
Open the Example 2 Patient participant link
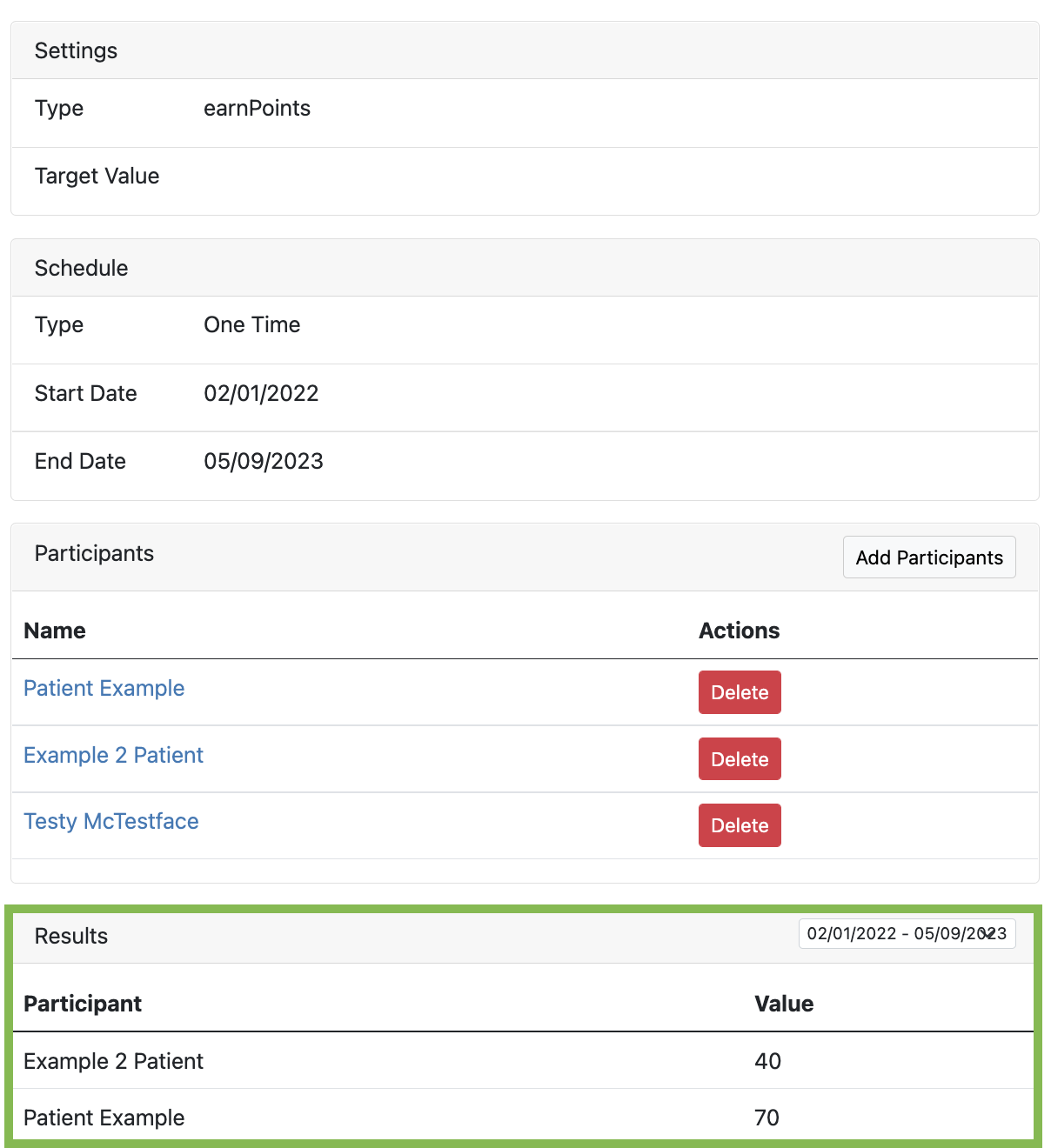[x=113, y=755]
